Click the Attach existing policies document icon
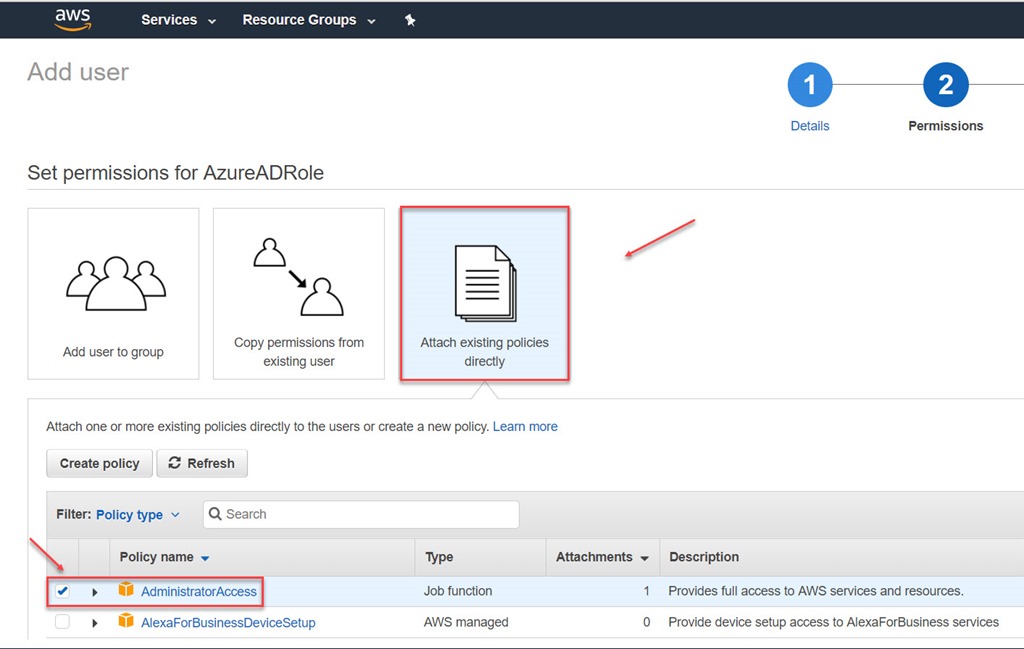 click(485, 283)
